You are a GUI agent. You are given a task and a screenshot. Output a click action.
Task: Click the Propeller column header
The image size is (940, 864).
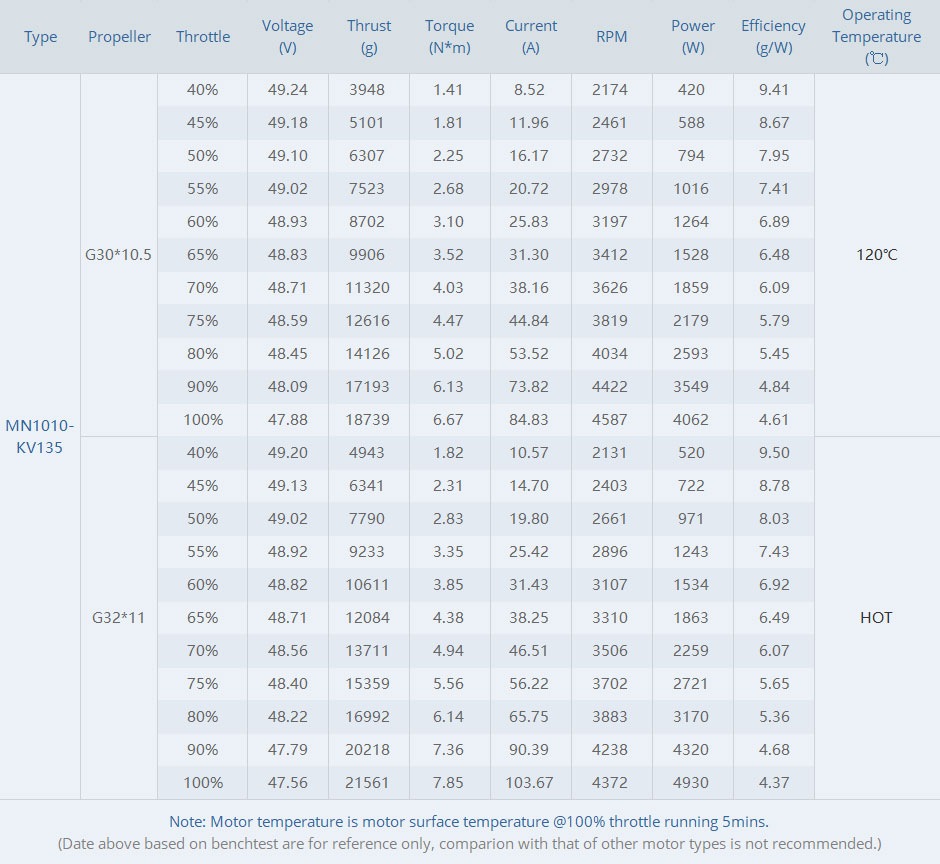tap(119, 37)
